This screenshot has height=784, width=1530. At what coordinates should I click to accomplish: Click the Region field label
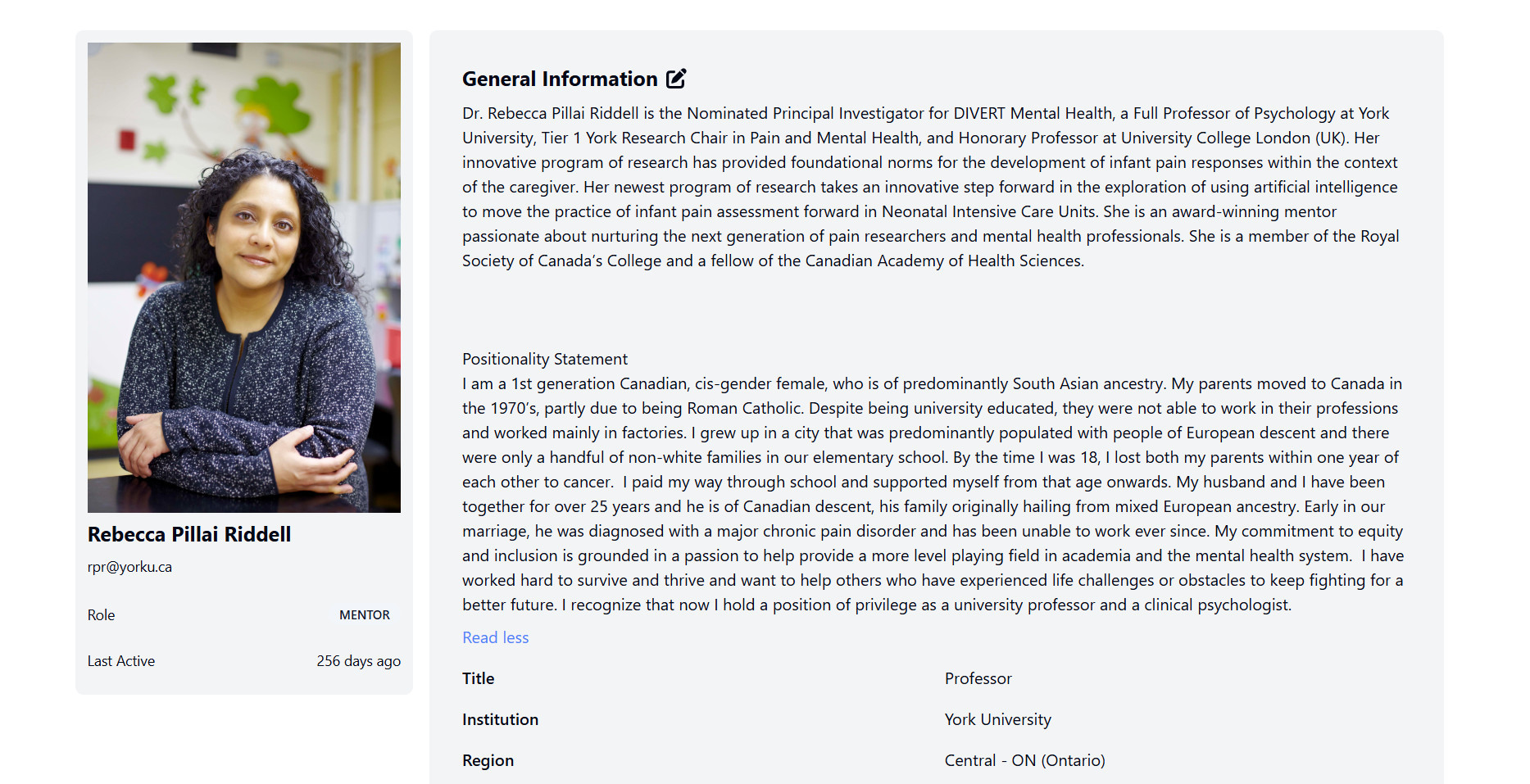tap(488, 760)
